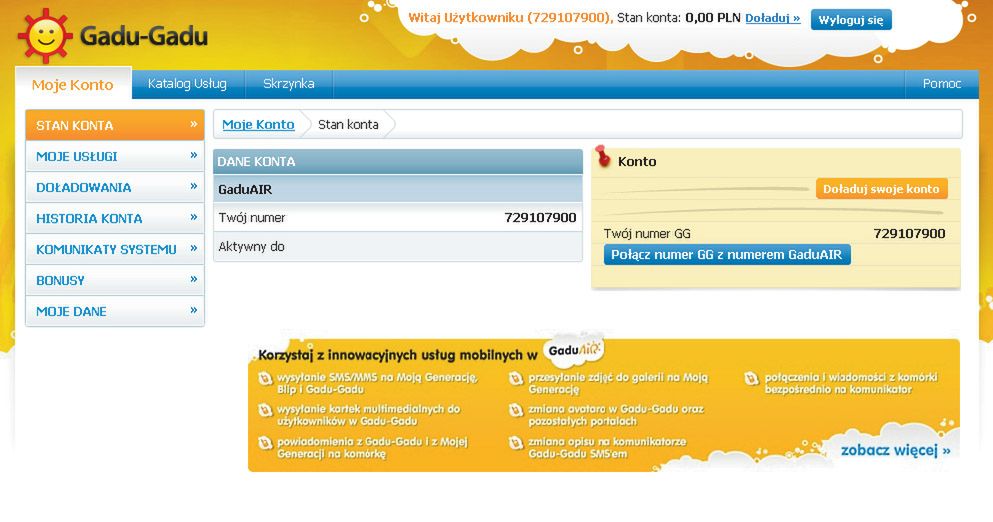This screenshot has width=993, height=522.
Task: Click the 'Doładuj »' link in header
Action: pyautogui.click(x=773, y=18)
